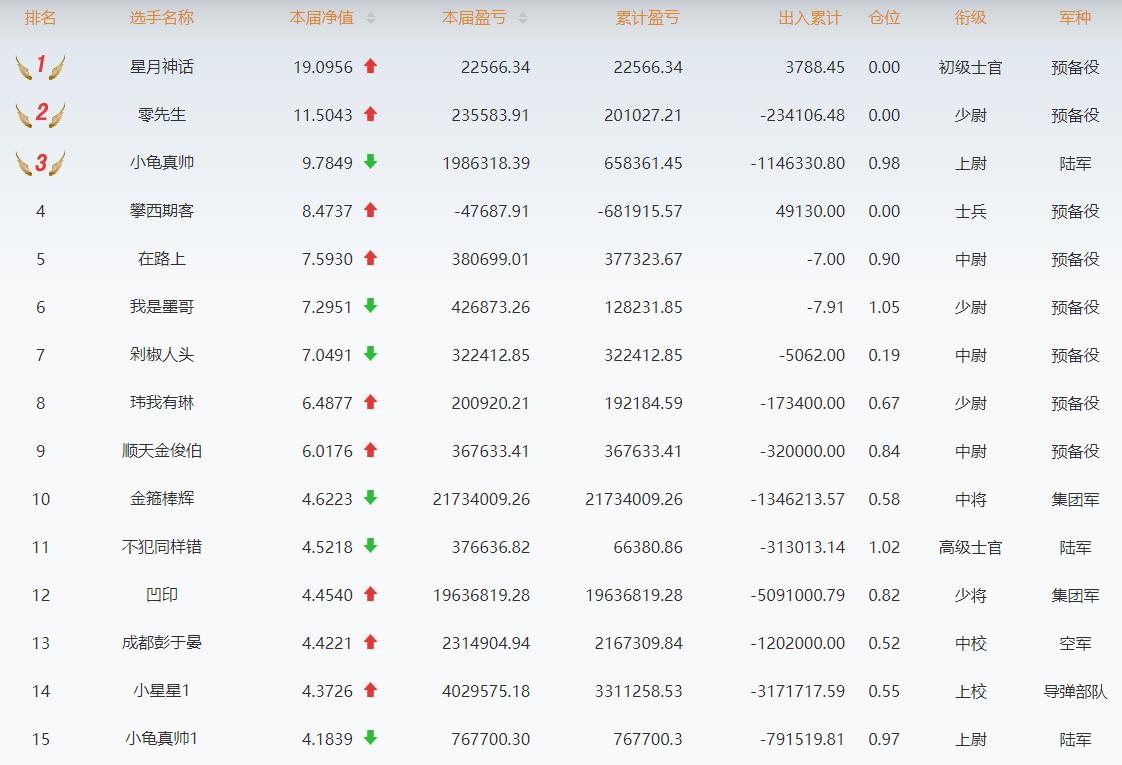
Task: Click the rank 1 gold wings badge
Action: [41, 67]
